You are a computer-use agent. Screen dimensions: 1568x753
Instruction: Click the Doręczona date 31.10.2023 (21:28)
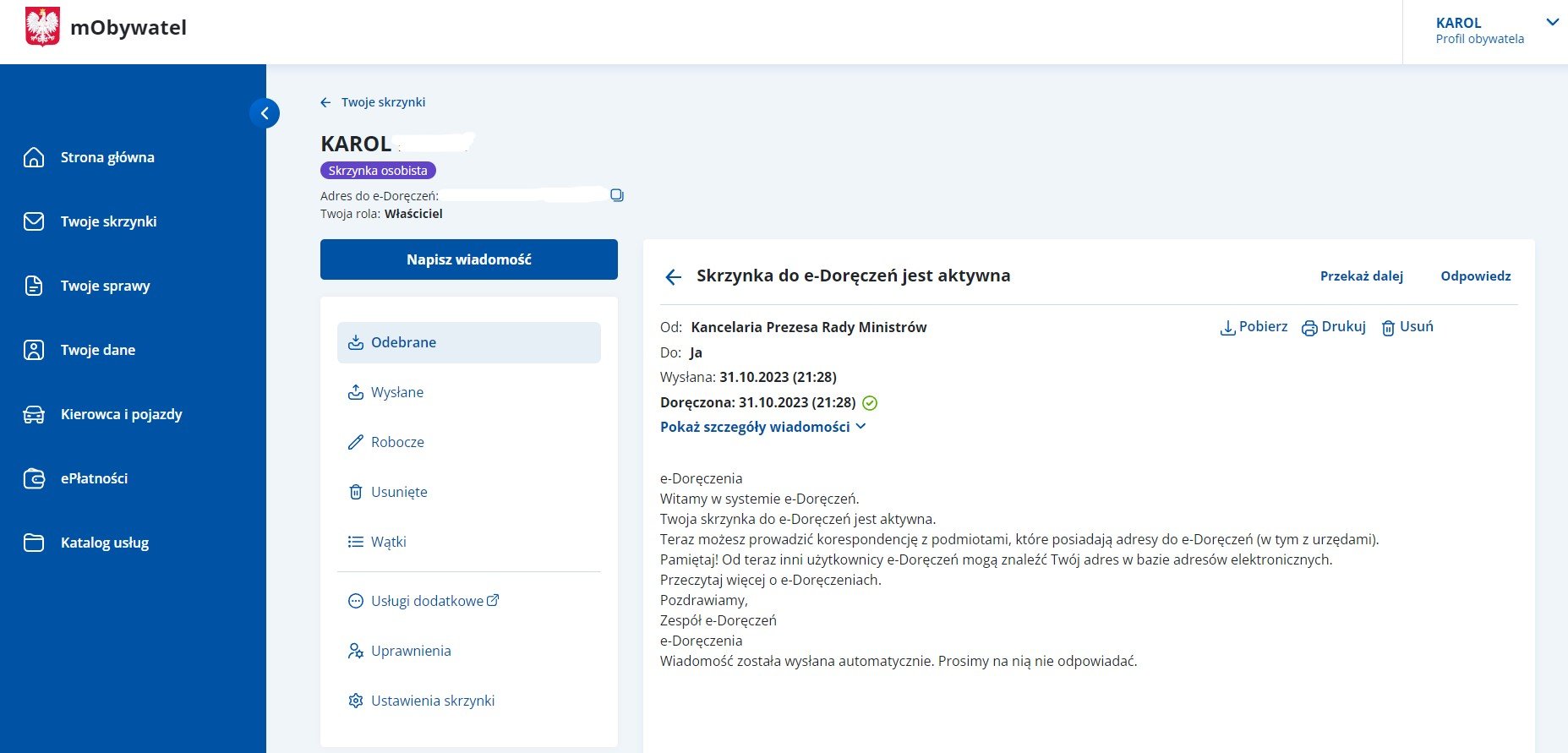pyautogui.click(x=797, y=402)
